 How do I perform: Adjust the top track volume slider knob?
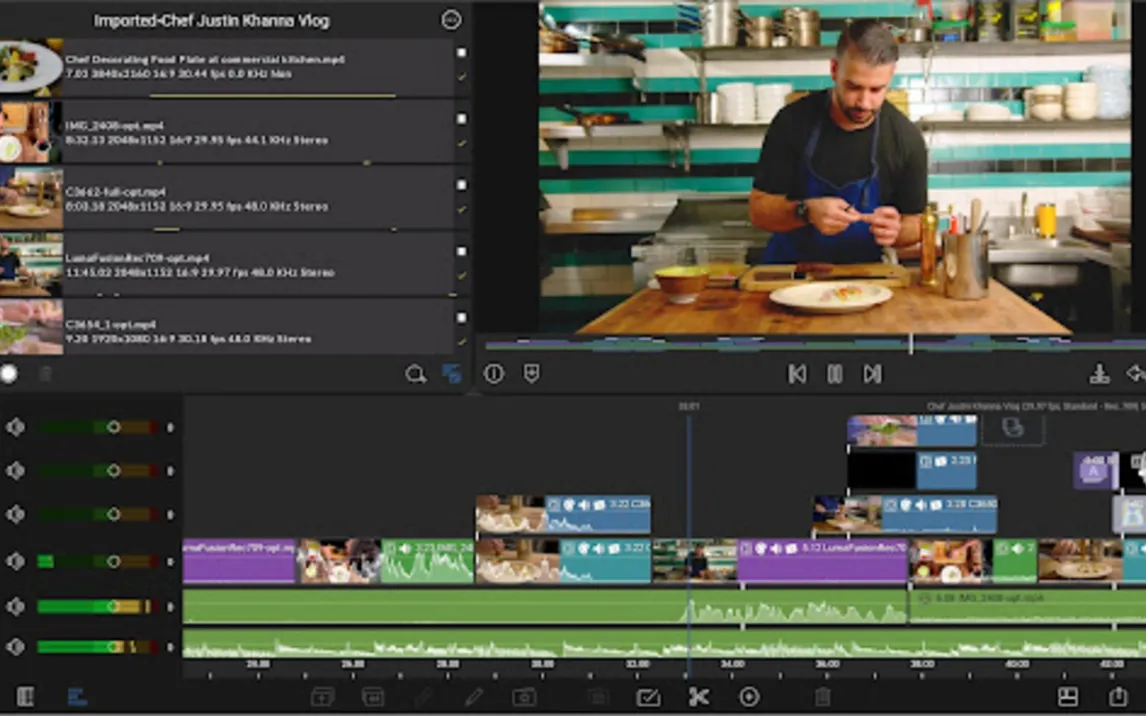click(114, 427)
